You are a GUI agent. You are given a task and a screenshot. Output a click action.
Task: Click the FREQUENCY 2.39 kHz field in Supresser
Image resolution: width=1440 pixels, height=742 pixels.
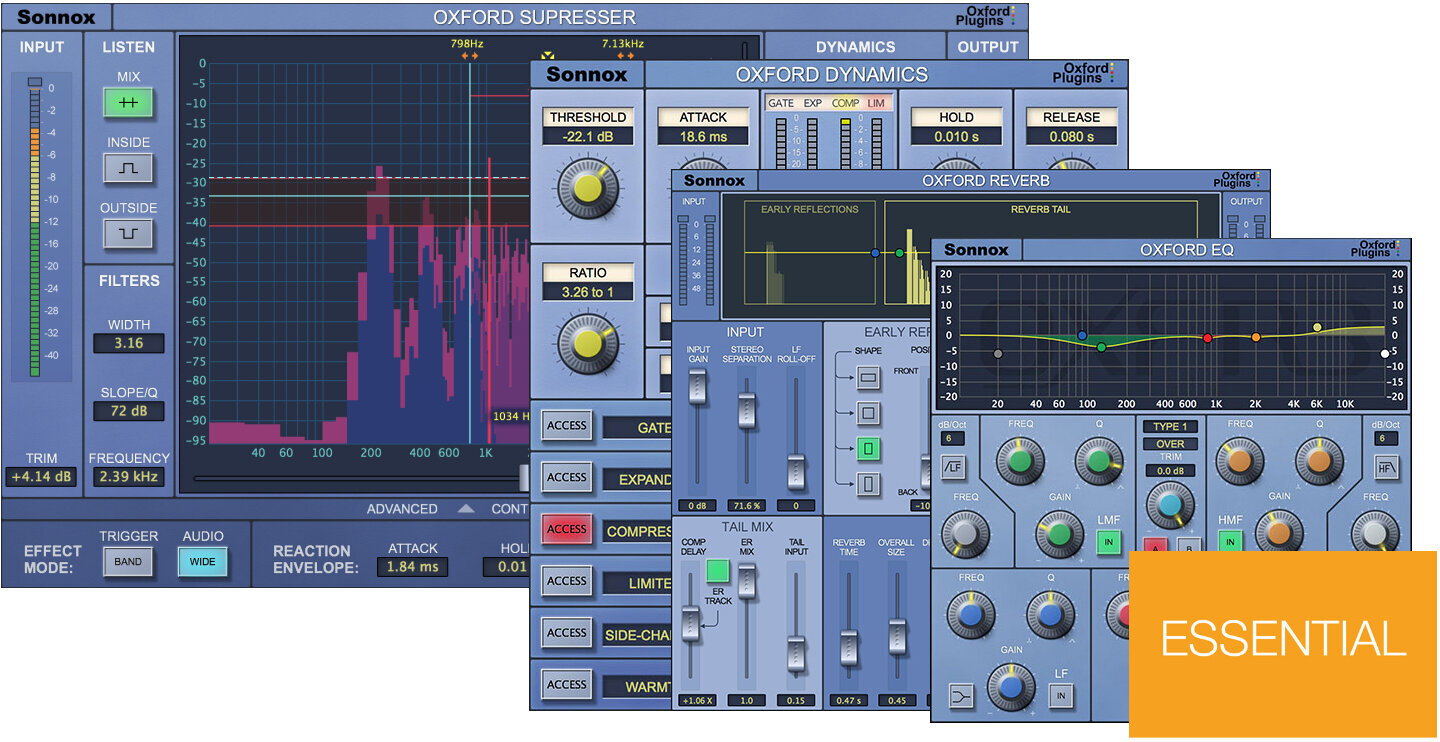[x=129, y=477]
